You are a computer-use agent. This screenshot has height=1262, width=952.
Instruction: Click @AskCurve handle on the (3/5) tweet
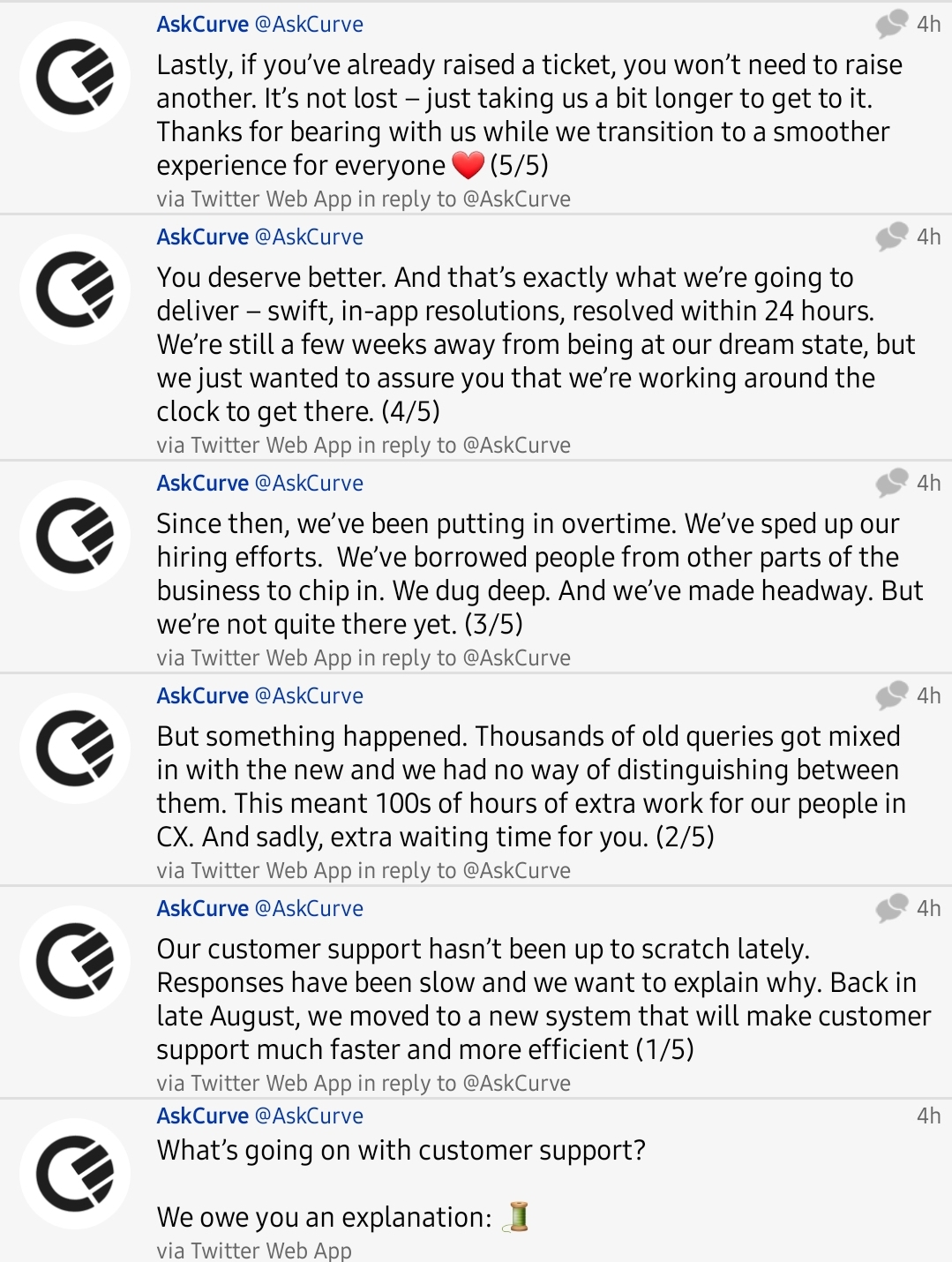coord(309,484)
